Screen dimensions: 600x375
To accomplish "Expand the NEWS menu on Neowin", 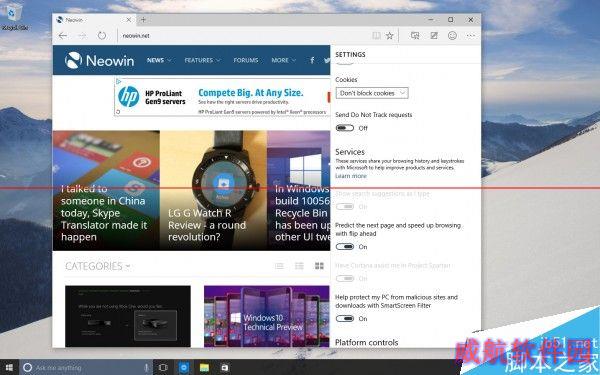I will [x=159, y=60].
